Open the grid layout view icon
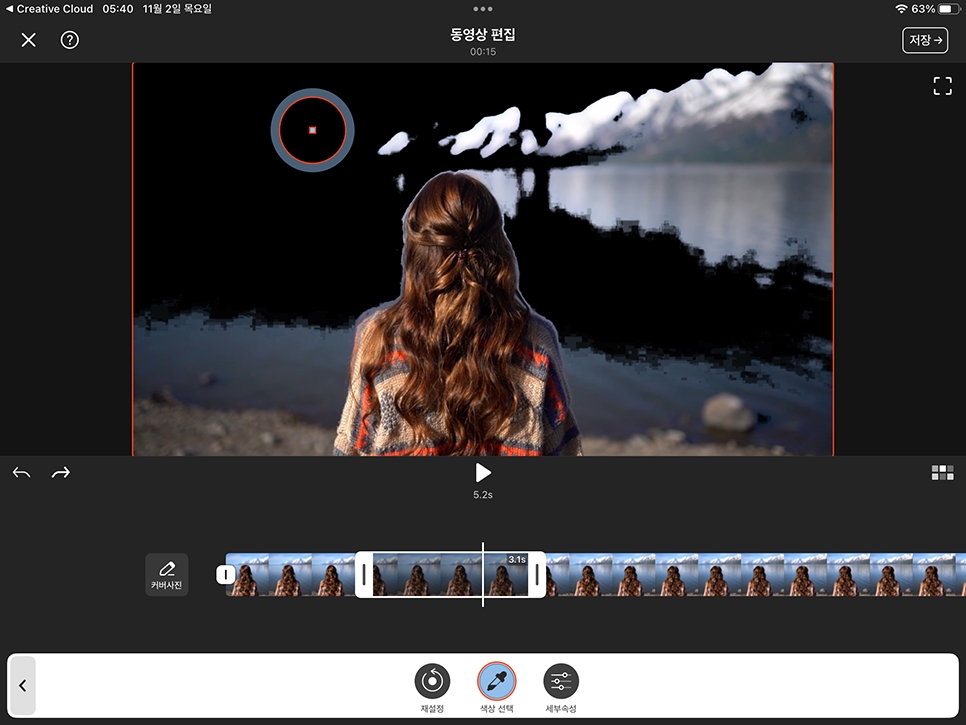 point(942,472)
